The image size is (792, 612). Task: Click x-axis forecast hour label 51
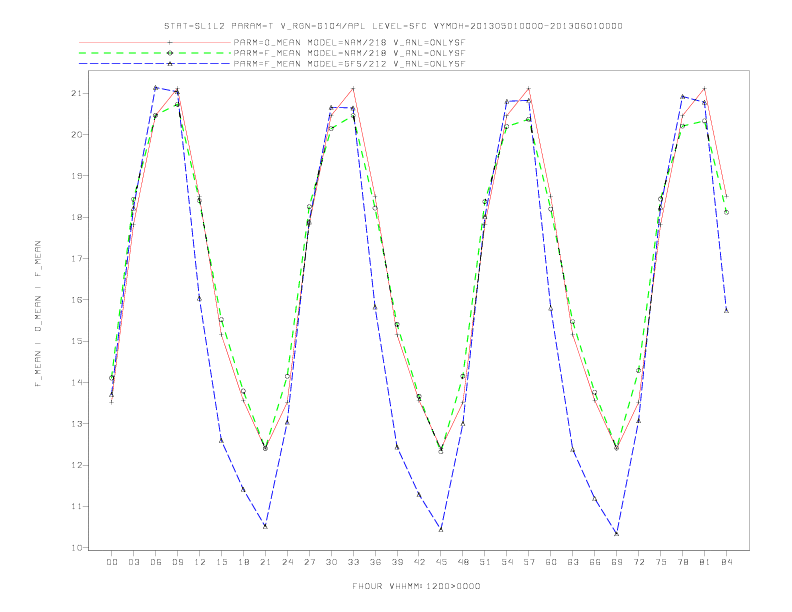click(x=485, y=562)
